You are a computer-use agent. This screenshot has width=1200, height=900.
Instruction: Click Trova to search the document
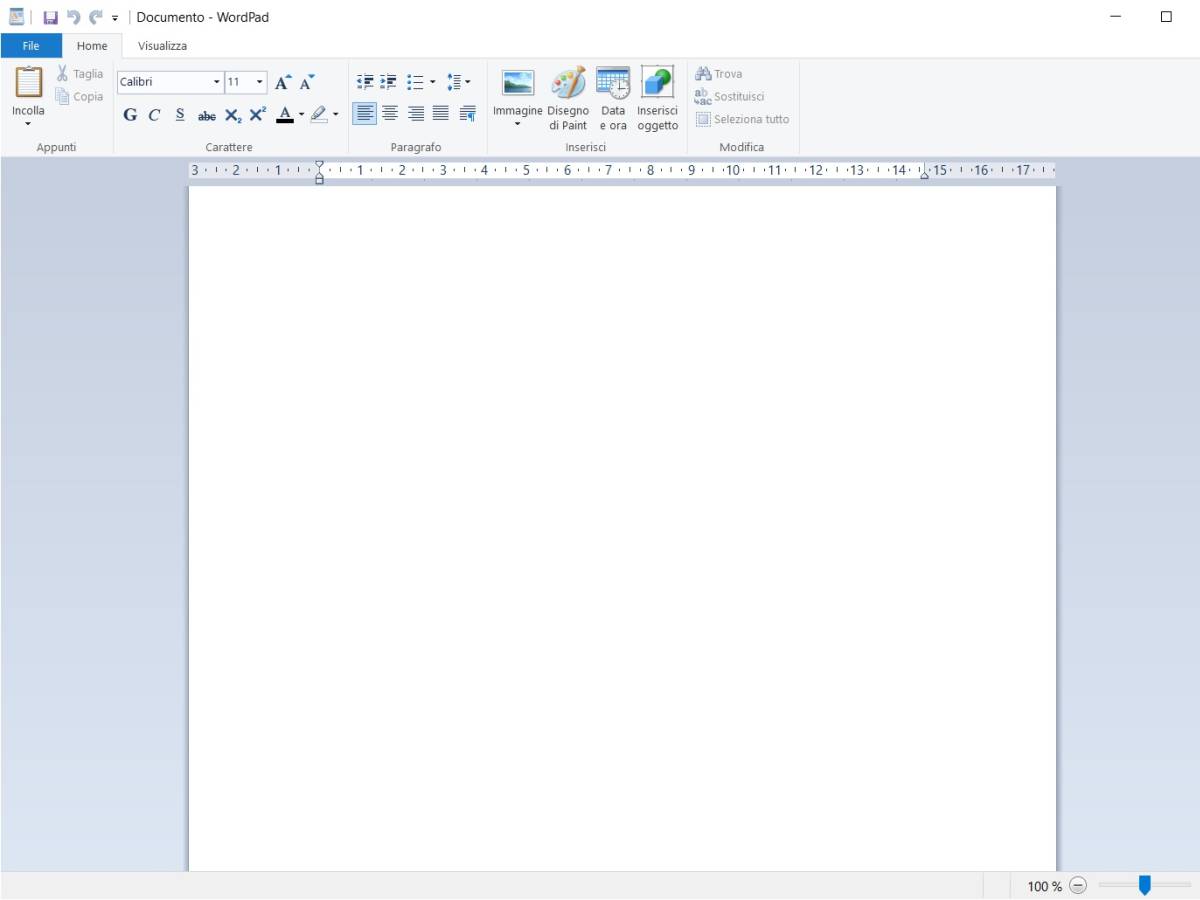click(719, 74)
